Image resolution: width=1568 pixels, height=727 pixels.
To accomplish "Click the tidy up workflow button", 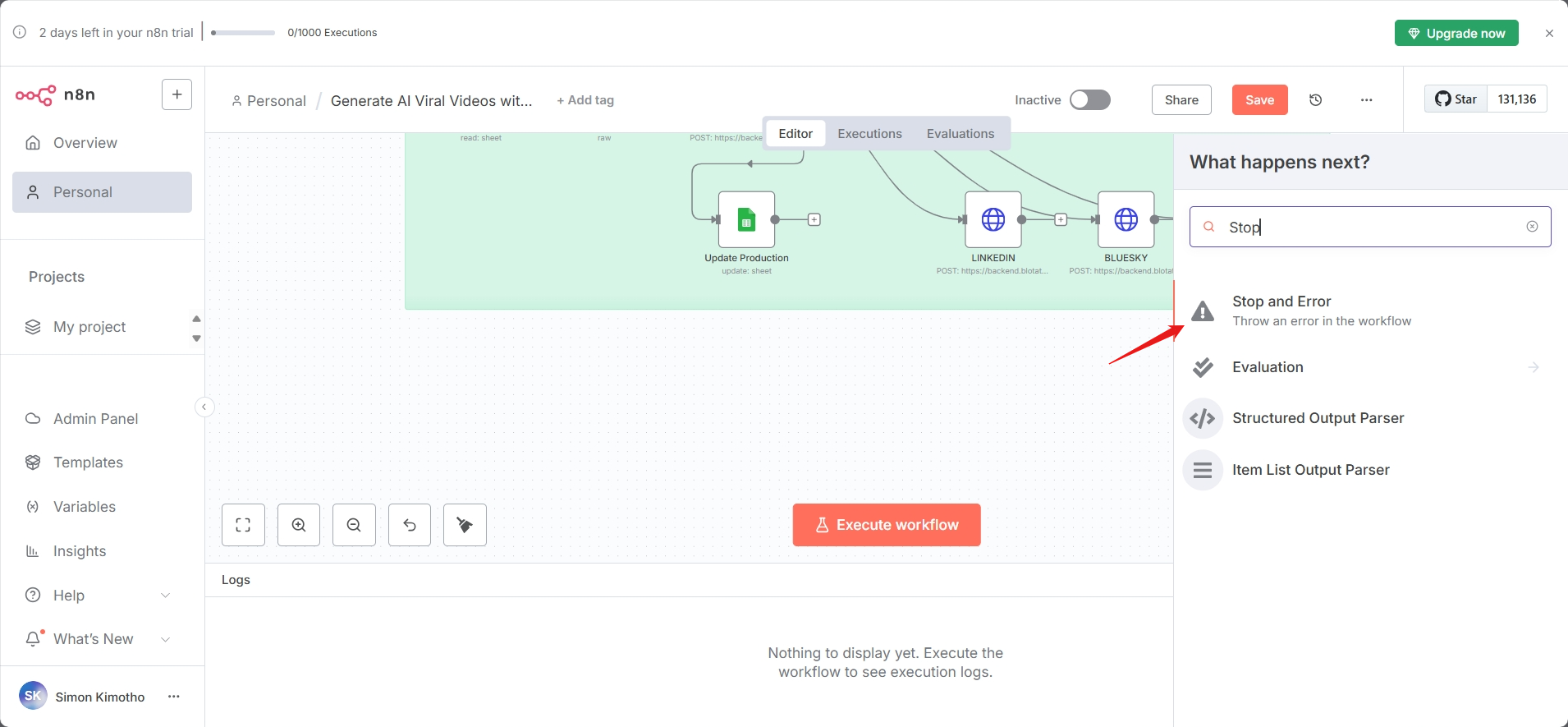I will [465, 525].
